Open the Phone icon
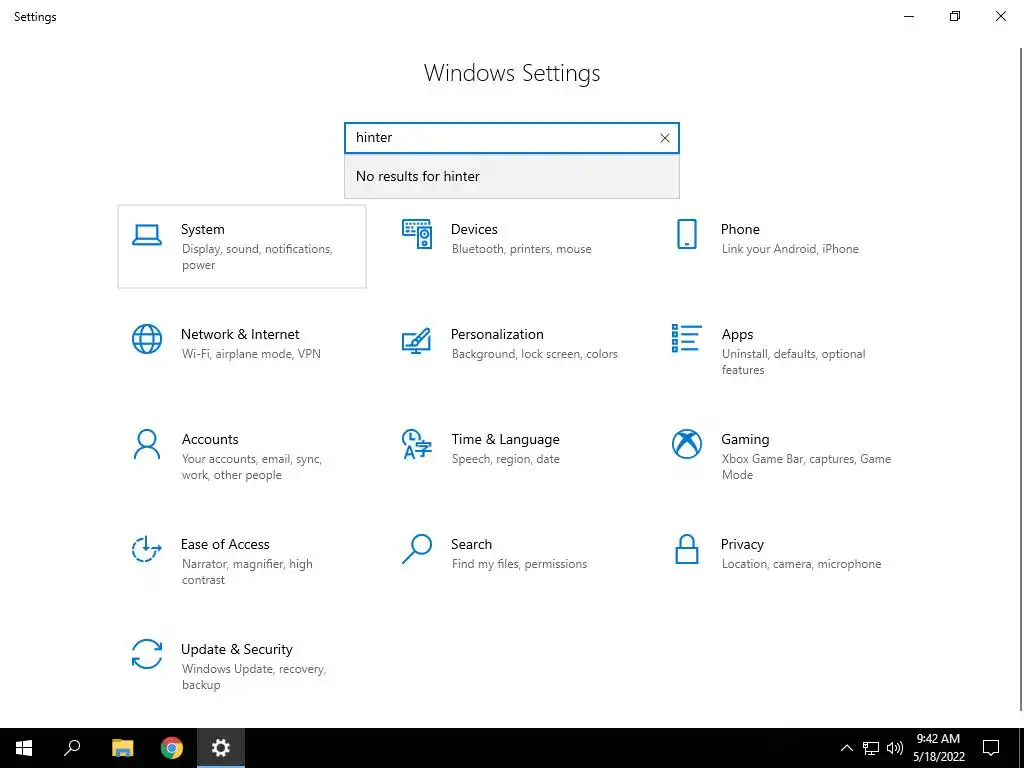1024x768 pixels. click(686, 234)
